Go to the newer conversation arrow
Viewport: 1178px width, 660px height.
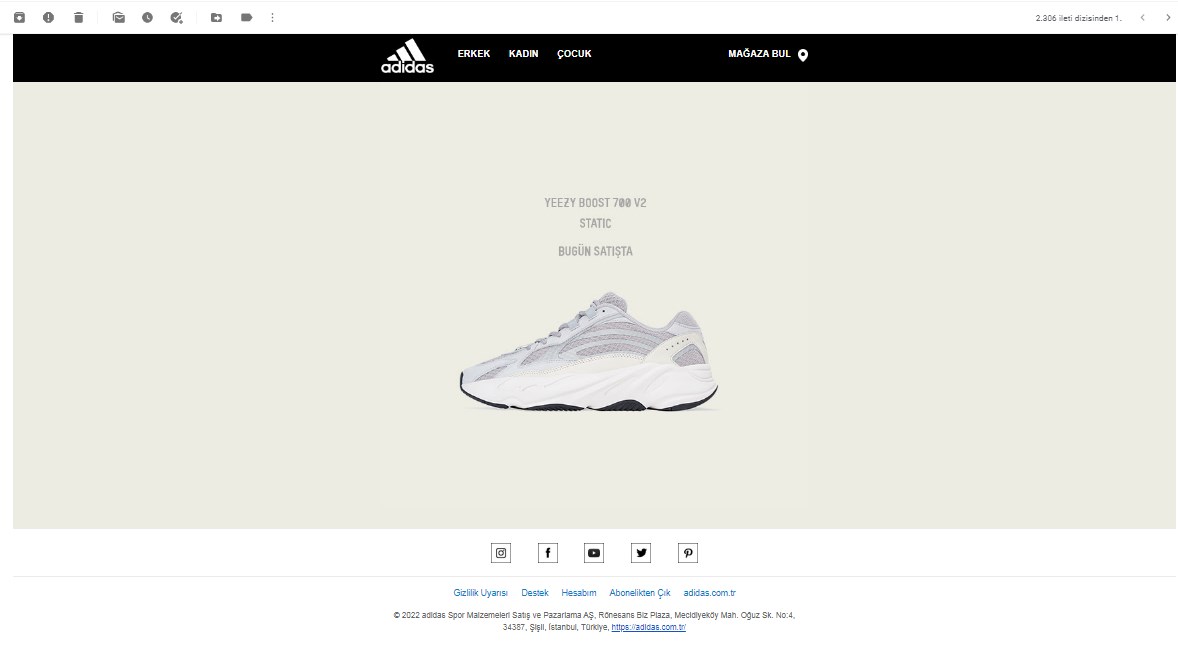1142,17
